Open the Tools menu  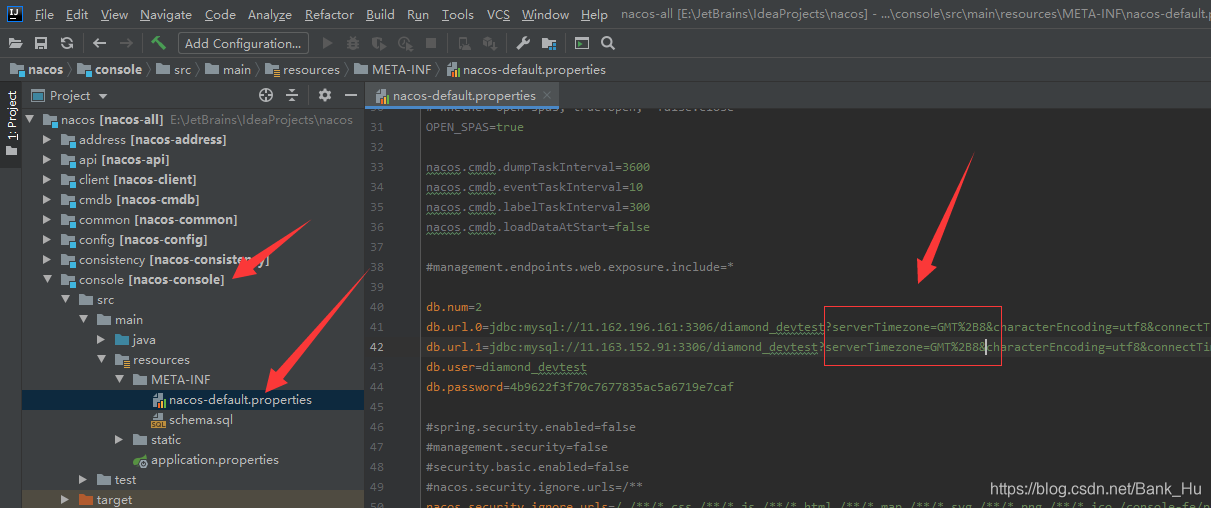(x=457, y=14)
